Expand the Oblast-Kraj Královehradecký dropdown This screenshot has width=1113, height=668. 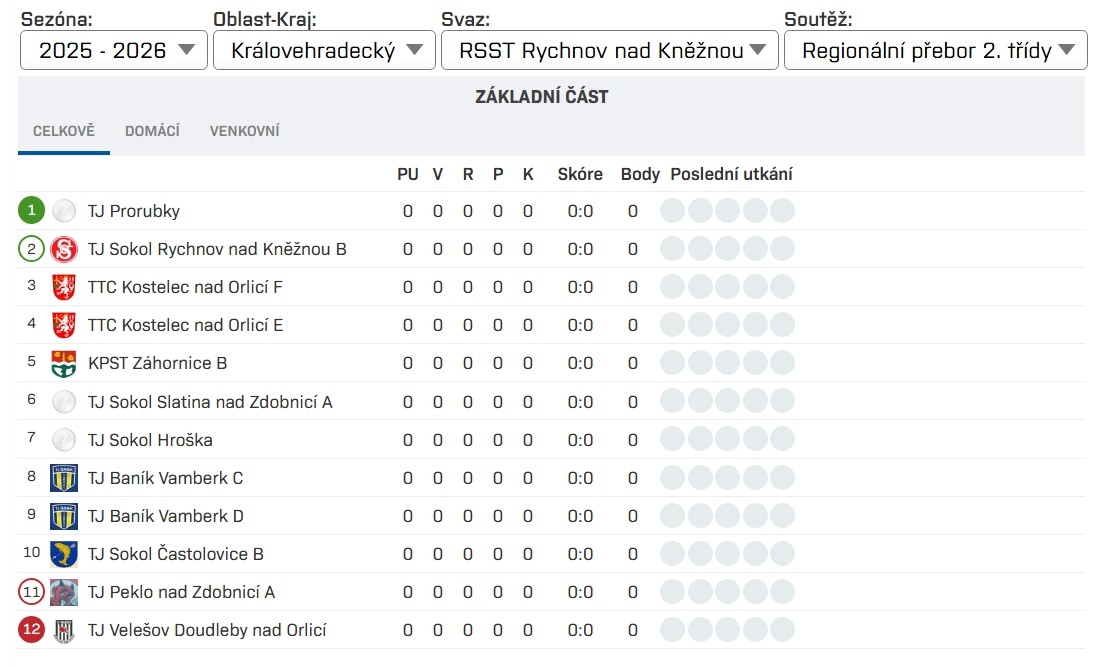point(324,51)
